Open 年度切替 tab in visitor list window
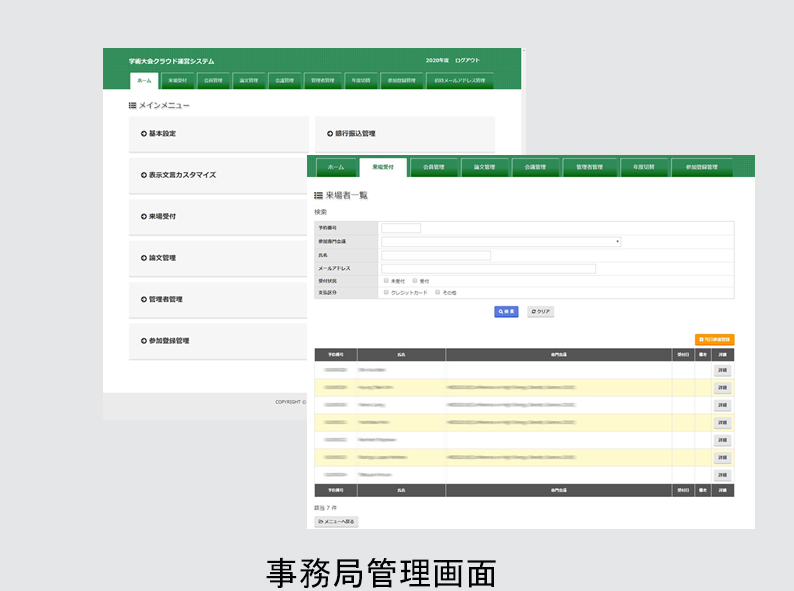The height and width of the screenshot is (591, 794). [x=644, y=167]
